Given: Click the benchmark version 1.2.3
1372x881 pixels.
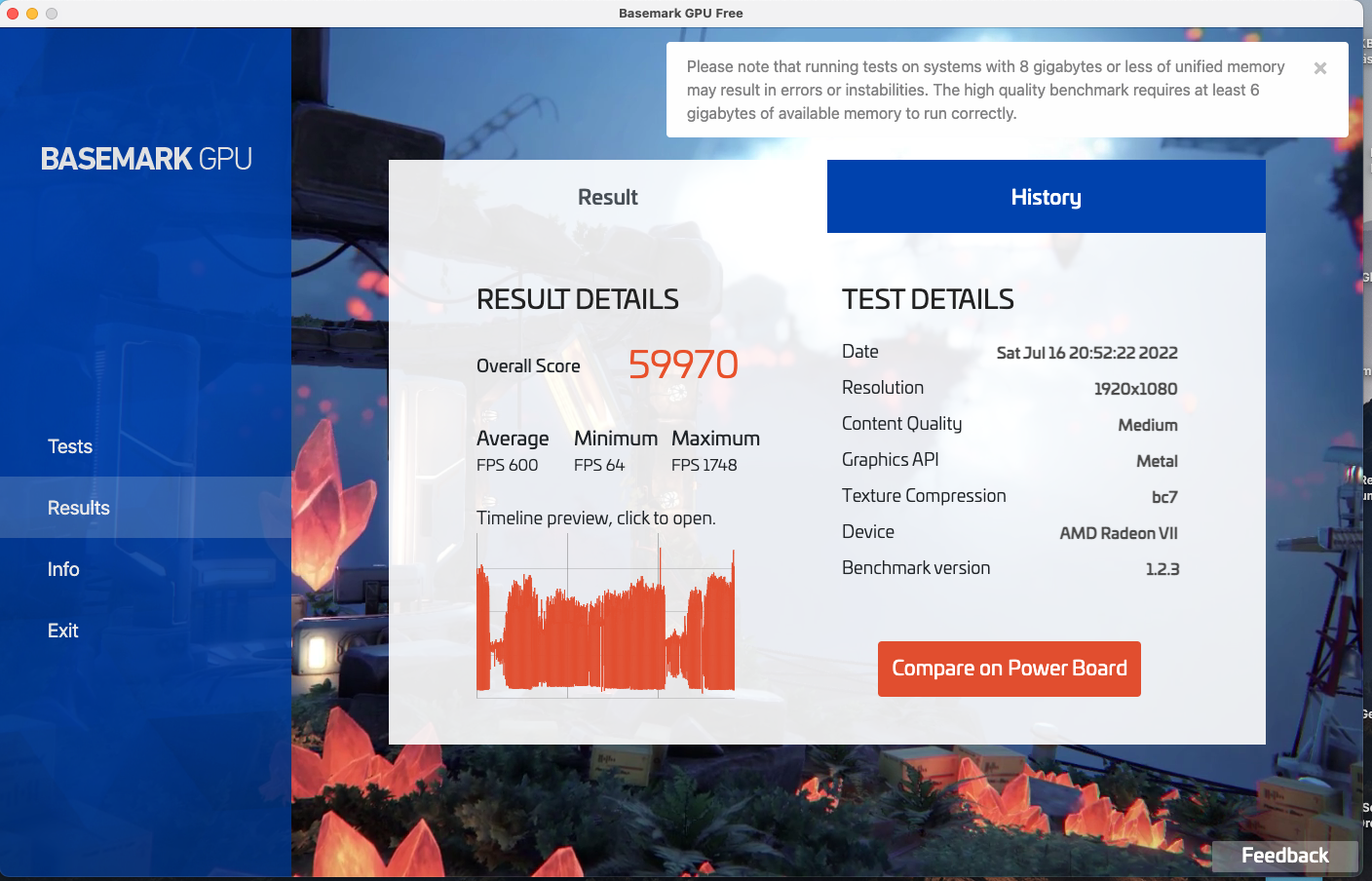Looking at the screenshot, I should point(1162,569).
